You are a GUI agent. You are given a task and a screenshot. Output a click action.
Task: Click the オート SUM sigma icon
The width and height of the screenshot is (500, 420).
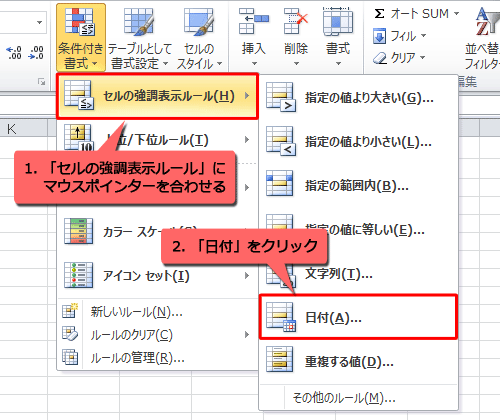tap(379, 14)
